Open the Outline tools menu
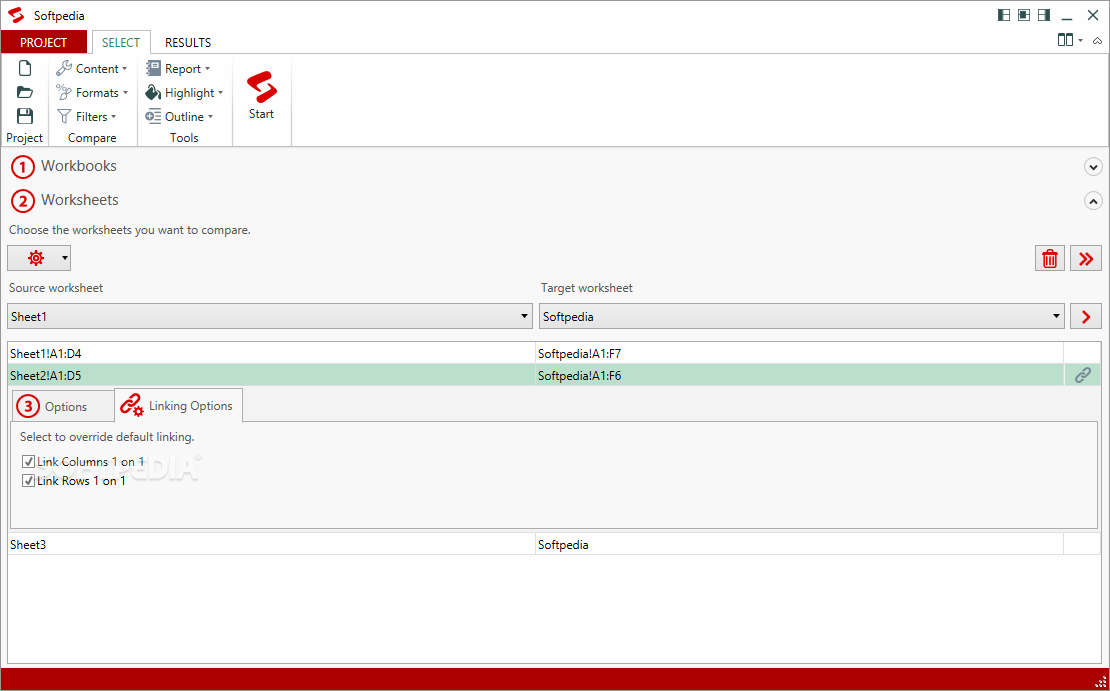Image resolution: width=1110 pixels, height=691 pixels. click(179, 117)
